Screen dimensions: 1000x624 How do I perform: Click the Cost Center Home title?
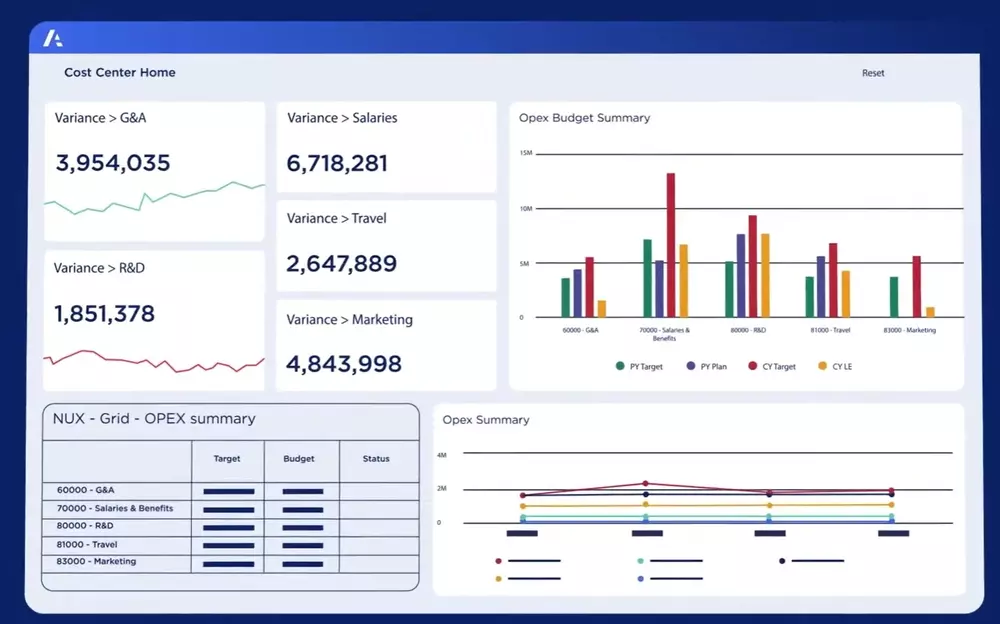point(120,72)
